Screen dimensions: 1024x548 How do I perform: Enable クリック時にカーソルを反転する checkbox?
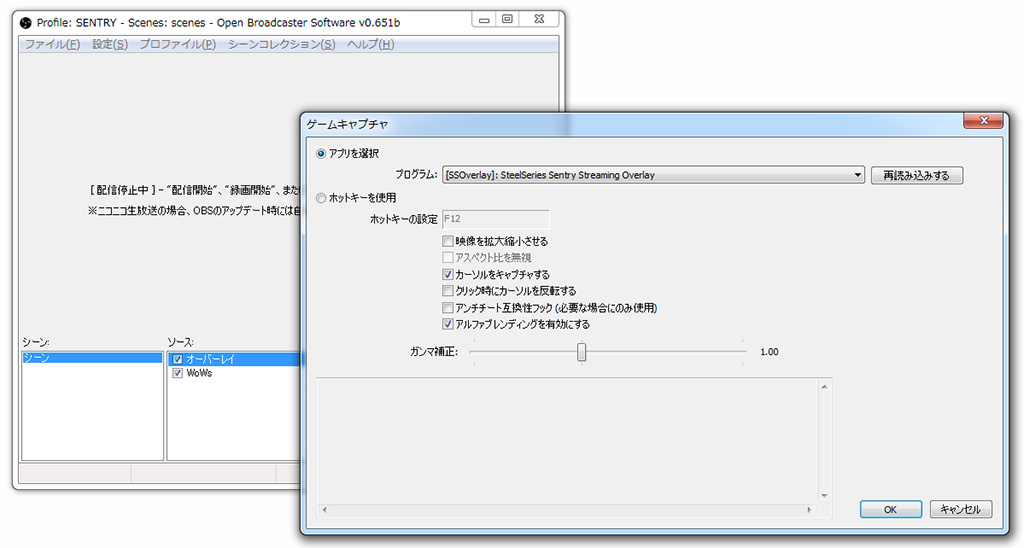[448, 291]
